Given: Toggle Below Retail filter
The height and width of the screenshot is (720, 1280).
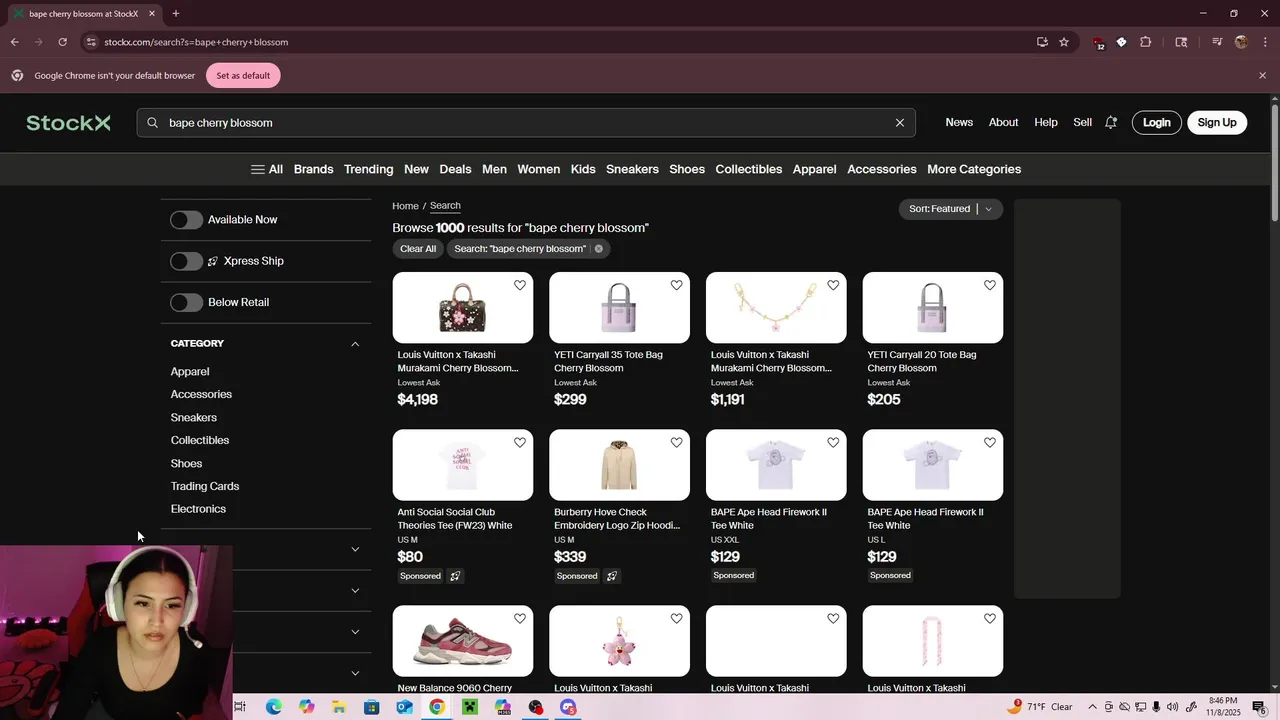Looking at the screenshot, I should pyautogui.click(x=186, y=302).
